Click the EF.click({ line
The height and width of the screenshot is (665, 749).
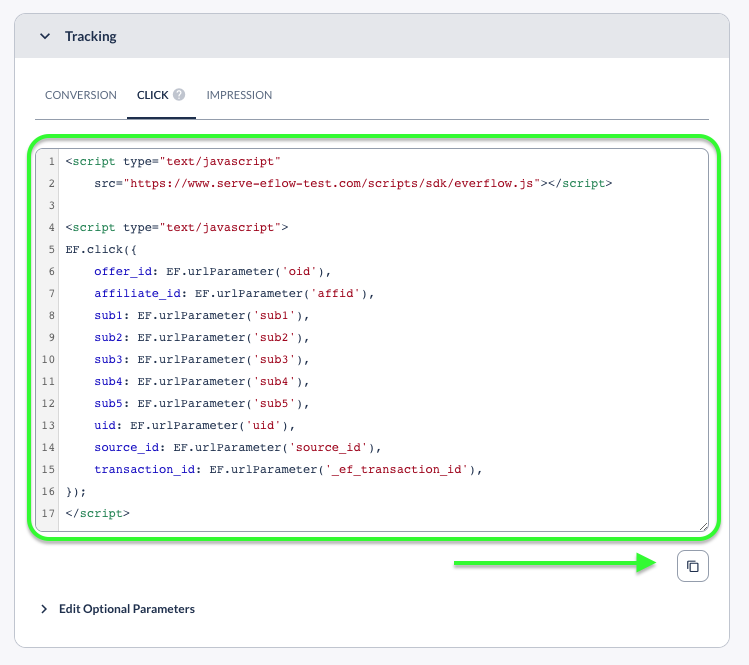101,249
